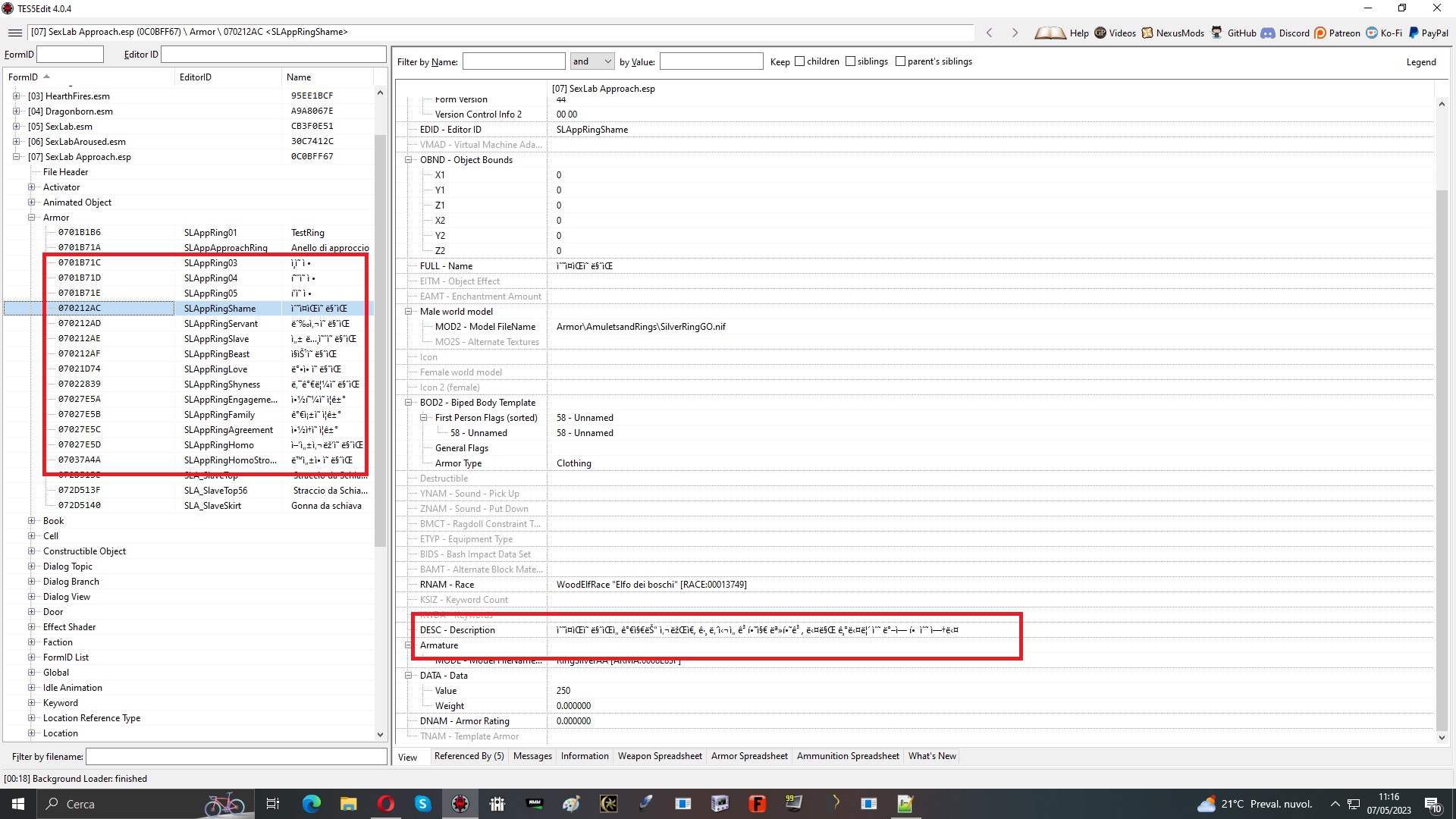The height and width of the screenshot is (819, 1456).
Task: Open the 'and' filter dropdown
Action: coord(592,61)
